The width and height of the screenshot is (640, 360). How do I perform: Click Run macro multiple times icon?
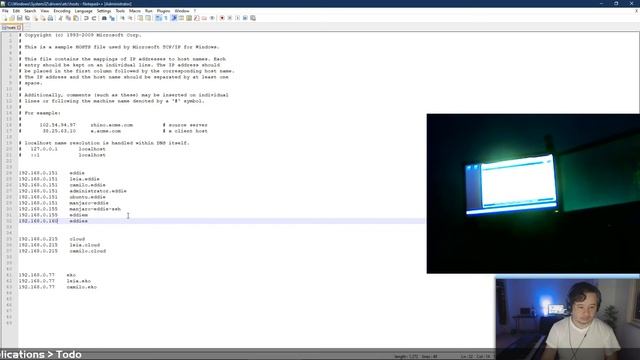[245, 18]
